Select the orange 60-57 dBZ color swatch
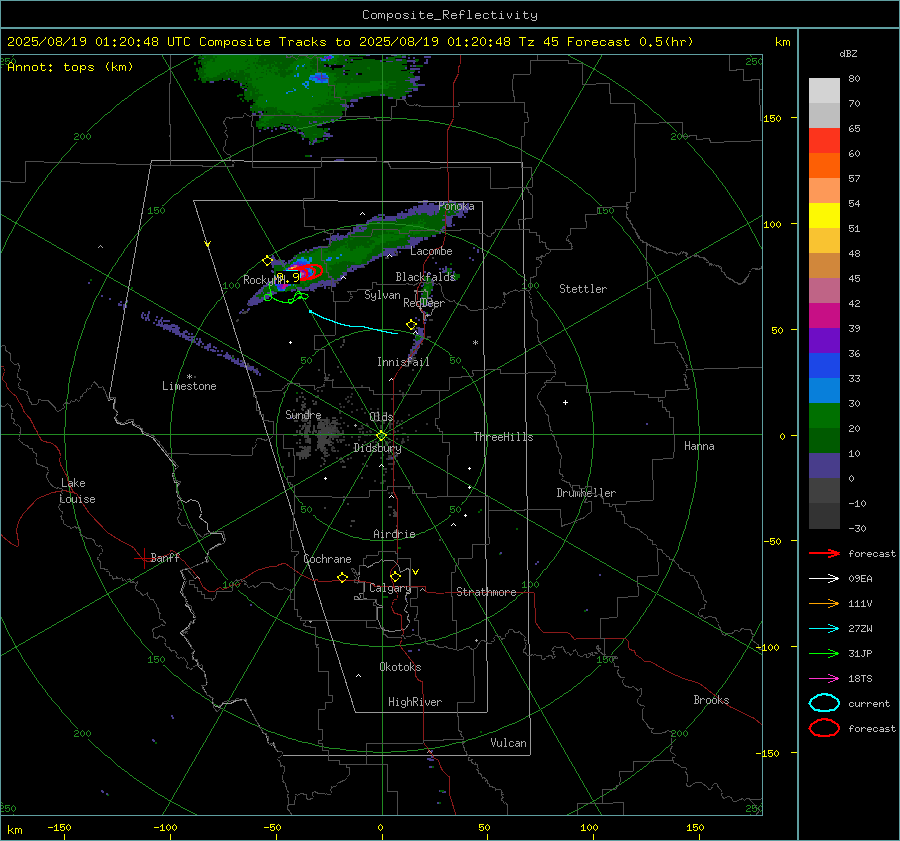This screenshot has height=841, width=900. pyautogui.click(x=824, y=166)
